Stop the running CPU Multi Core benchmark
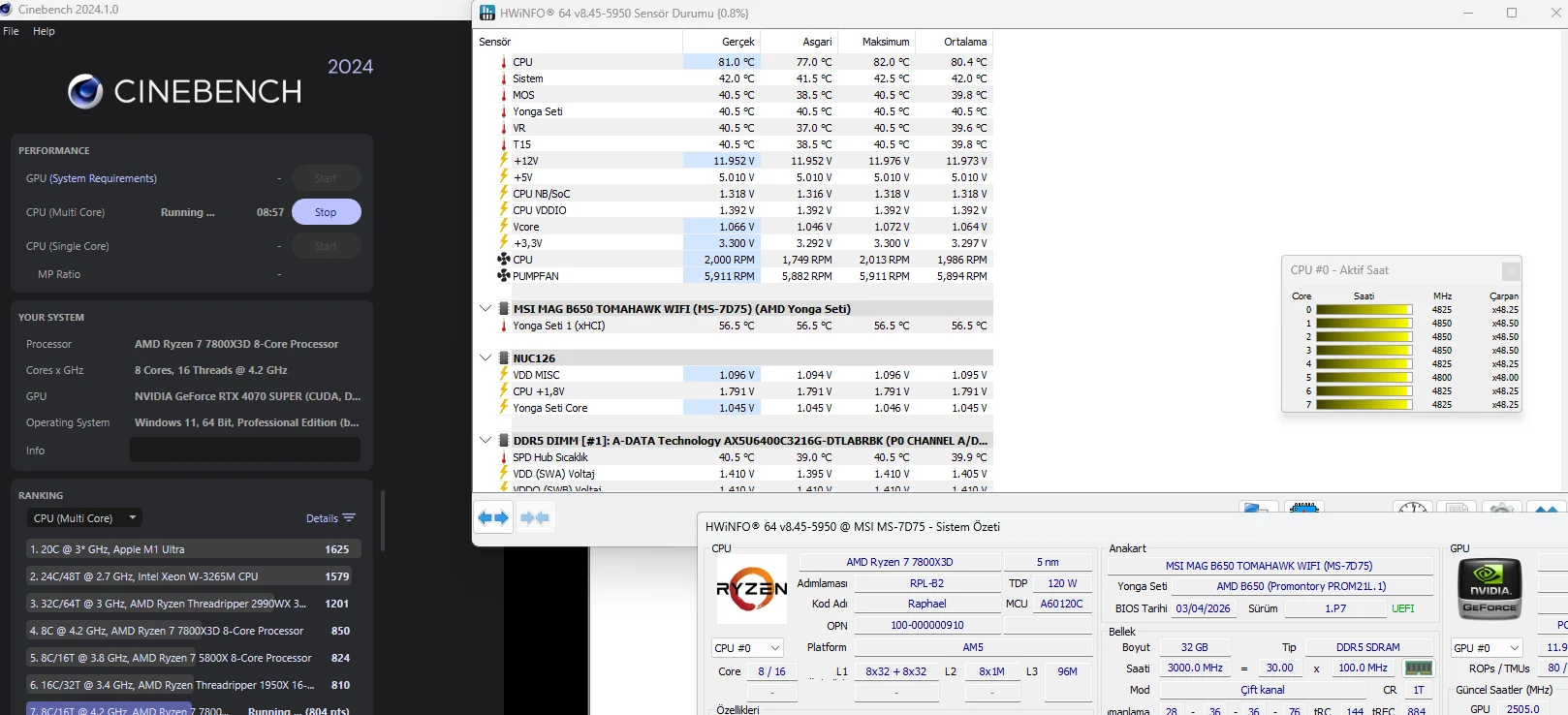 (326, 212)
